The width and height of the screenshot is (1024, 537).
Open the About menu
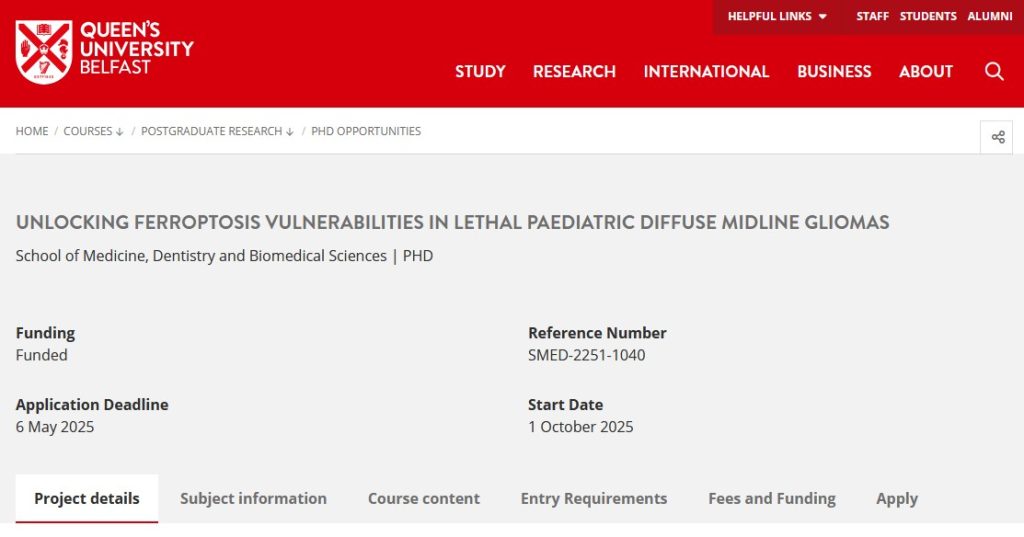click(925, 71)
